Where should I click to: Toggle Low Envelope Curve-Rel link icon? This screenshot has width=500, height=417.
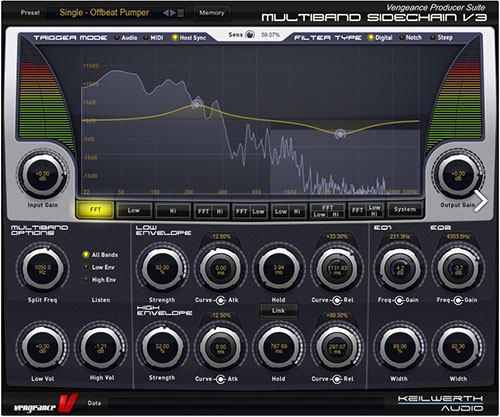pos(337,300)
